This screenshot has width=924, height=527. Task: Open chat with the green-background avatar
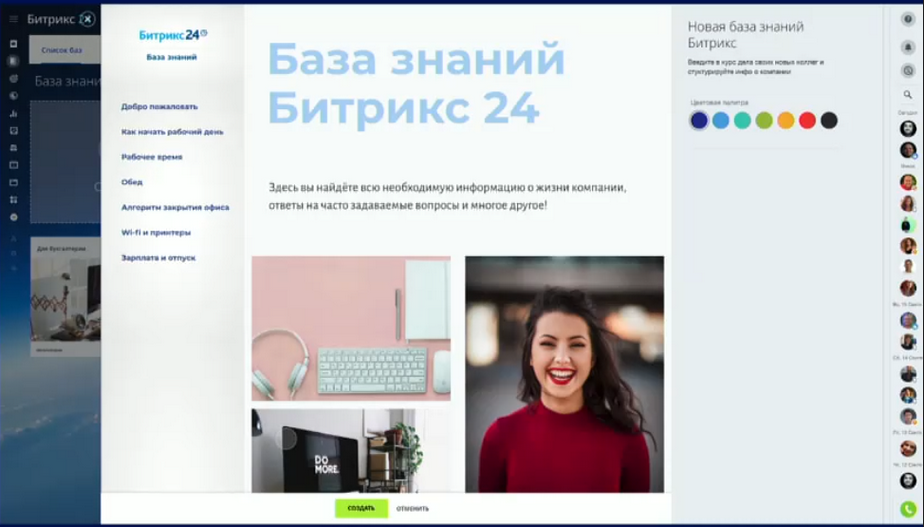tap(908, 225)
